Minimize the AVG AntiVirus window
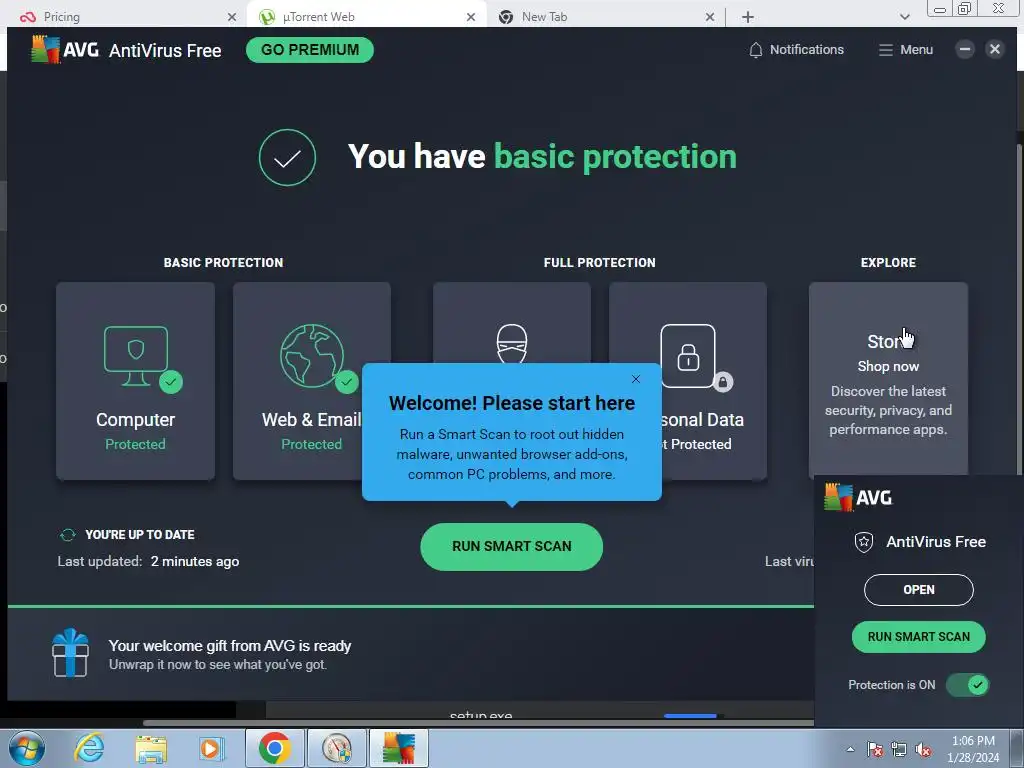This screenshot has width=1024, height=768. [965, 49]
